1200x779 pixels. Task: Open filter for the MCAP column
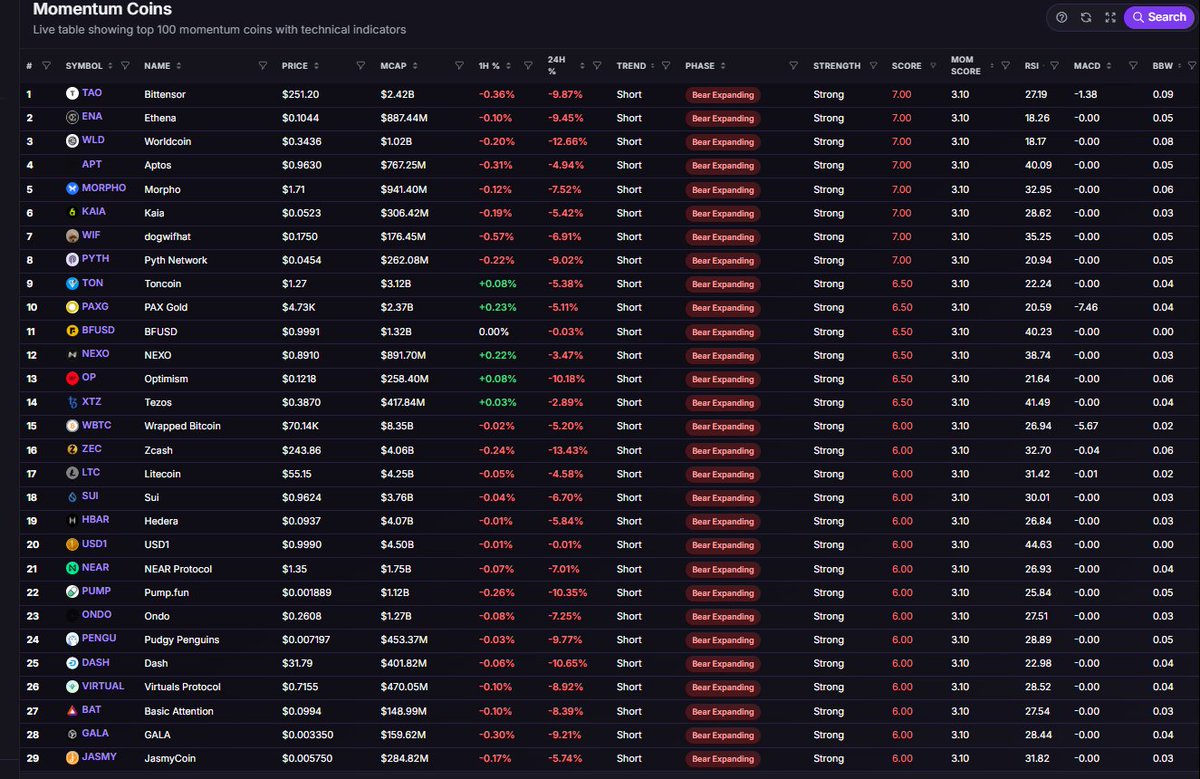(458, 66)
